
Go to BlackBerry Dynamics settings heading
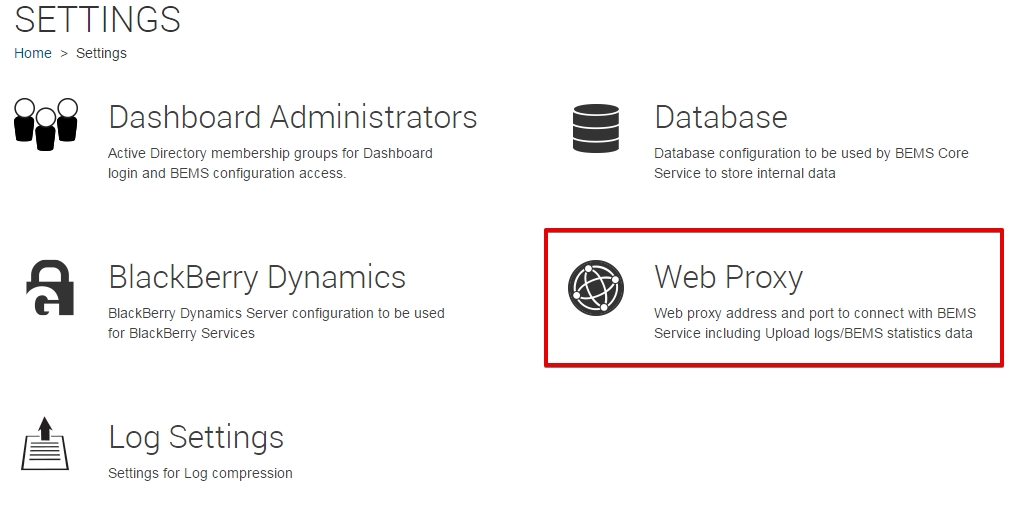click(257, 278)
